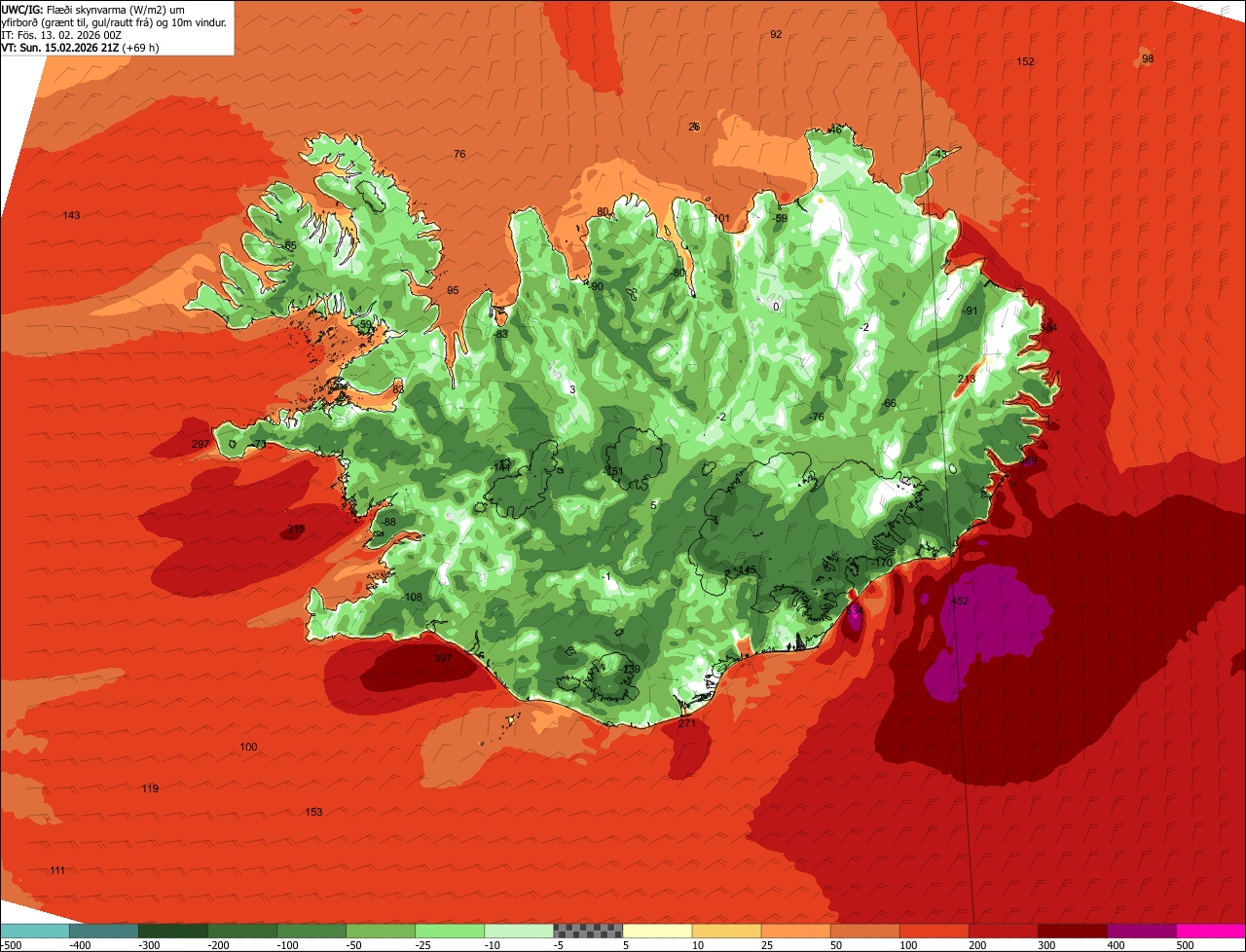Image resolution: width=1246 pixels, height=952 pixels.
Task: Click the '-88' value on the west coast
Action: (388, 522)
